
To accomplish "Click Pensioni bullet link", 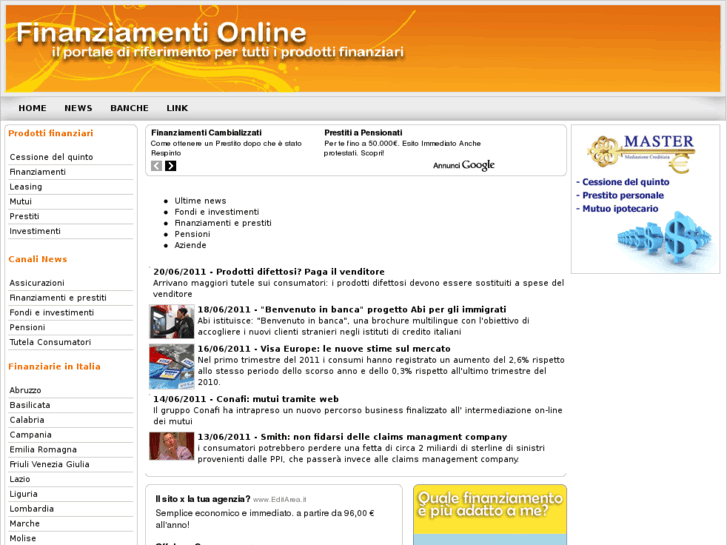I will 192,234.
